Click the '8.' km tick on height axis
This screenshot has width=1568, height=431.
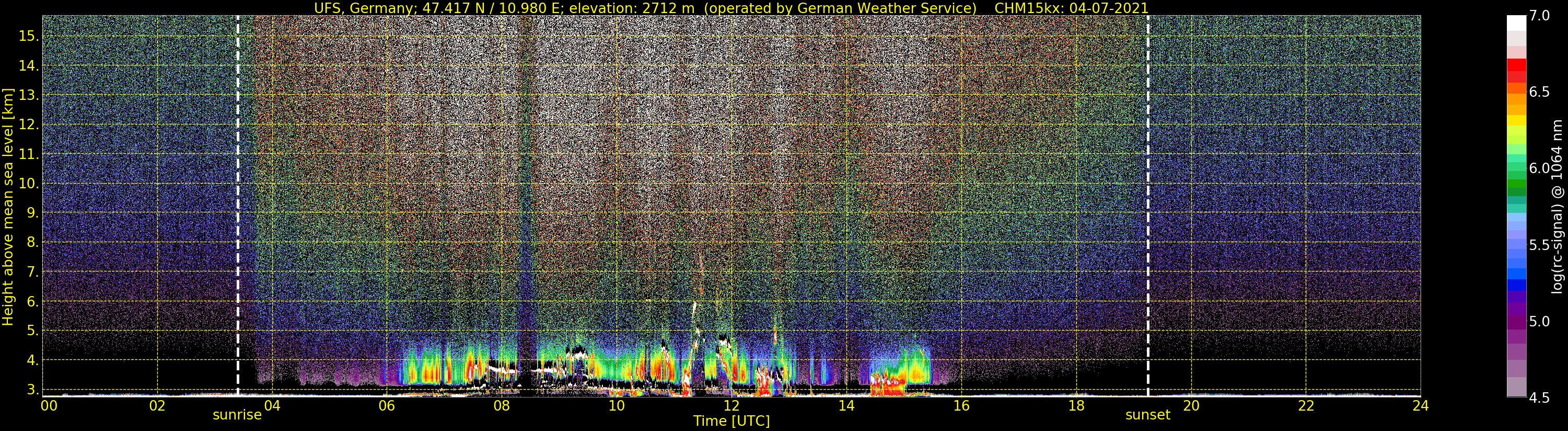point(32,242)
